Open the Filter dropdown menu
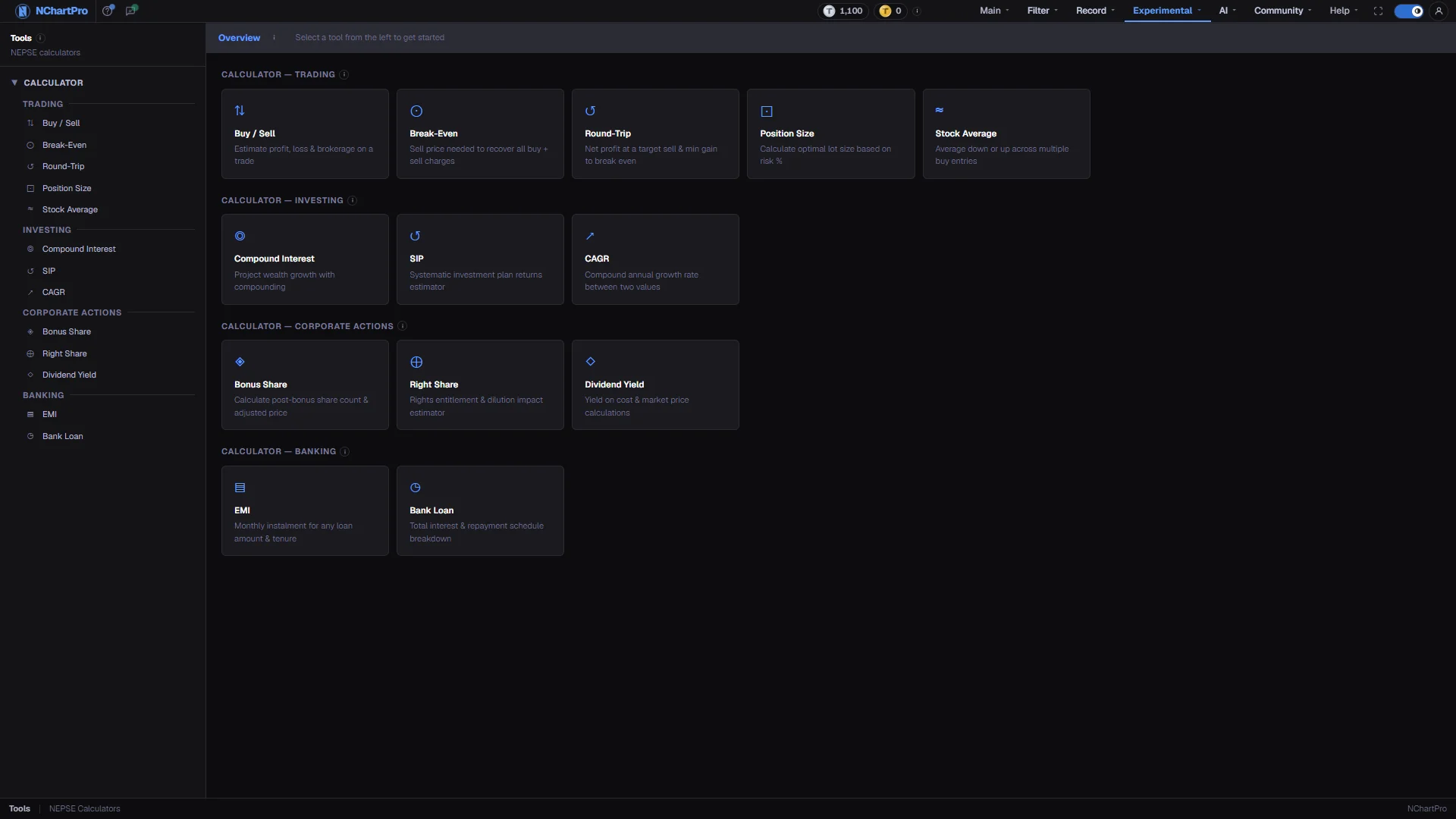Viewport: 1456px width, 819px height. (x=1043, y=11)
